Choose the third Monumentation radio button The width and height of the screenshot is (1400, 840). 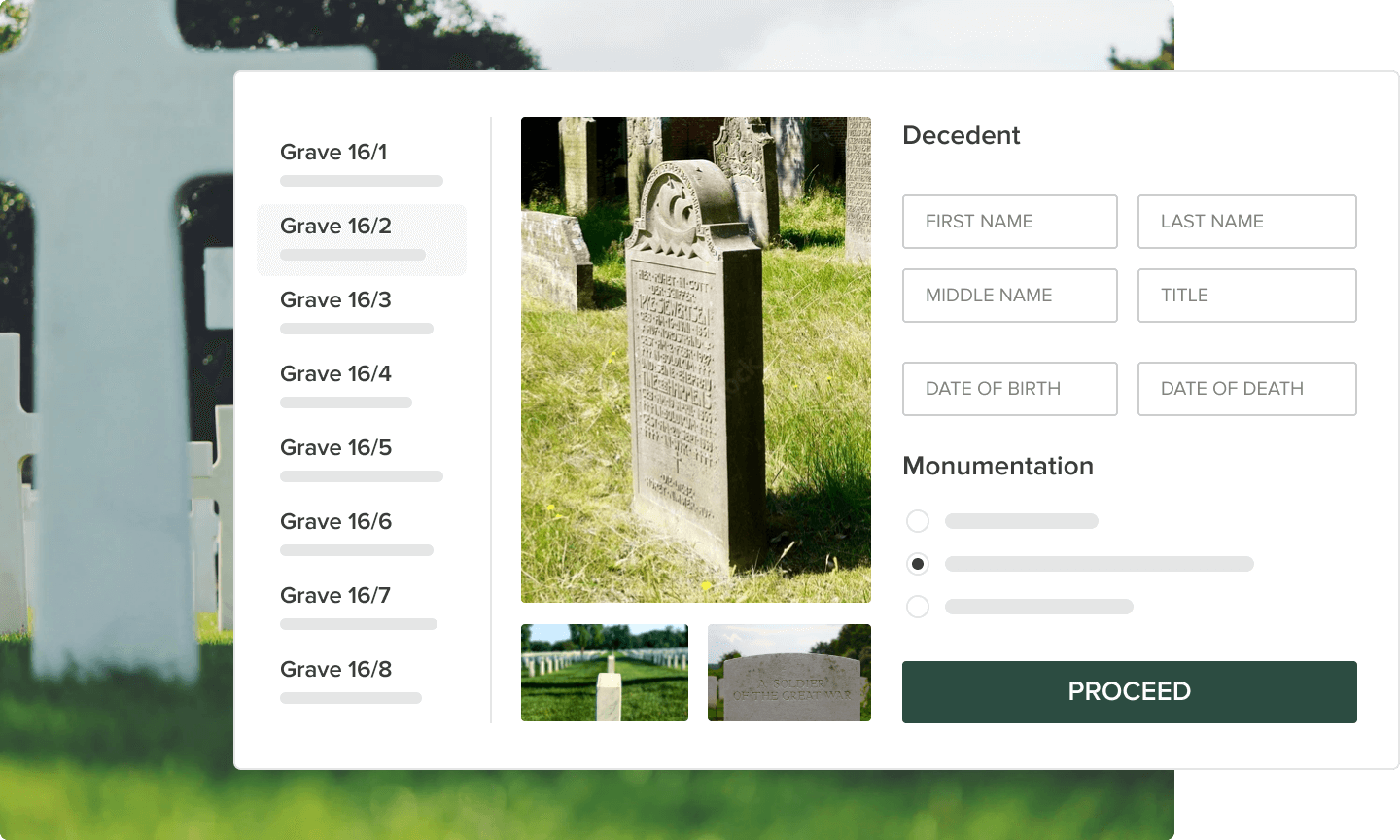(x=918, y=607)
